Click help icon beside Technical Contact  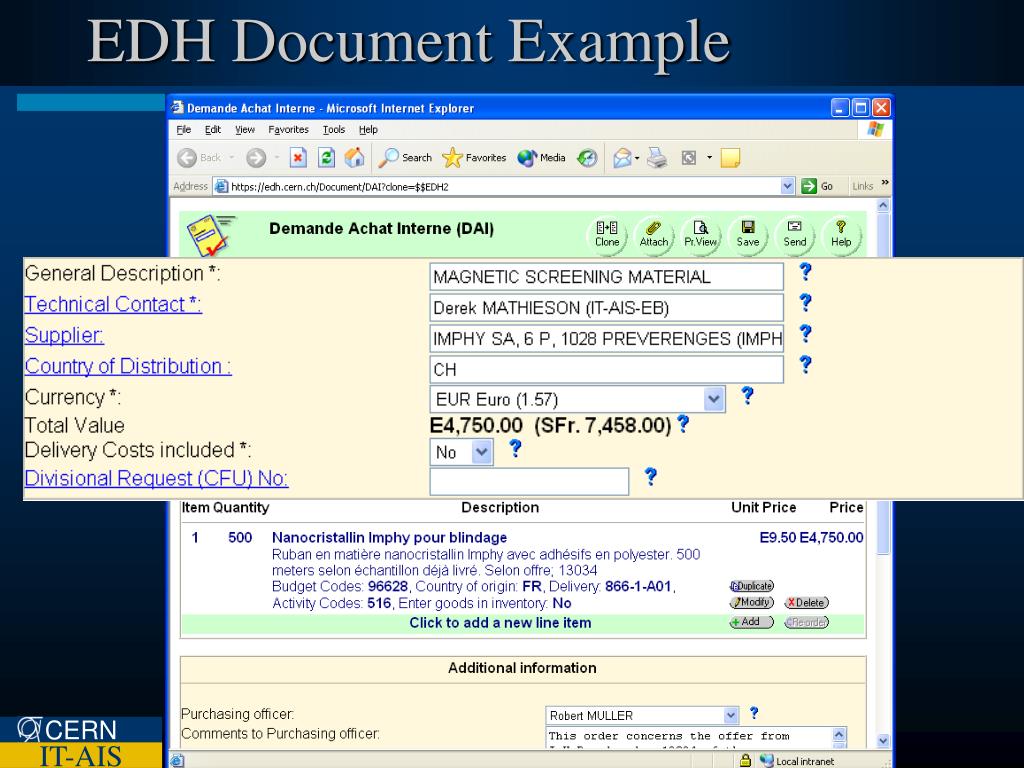point(806,302)
